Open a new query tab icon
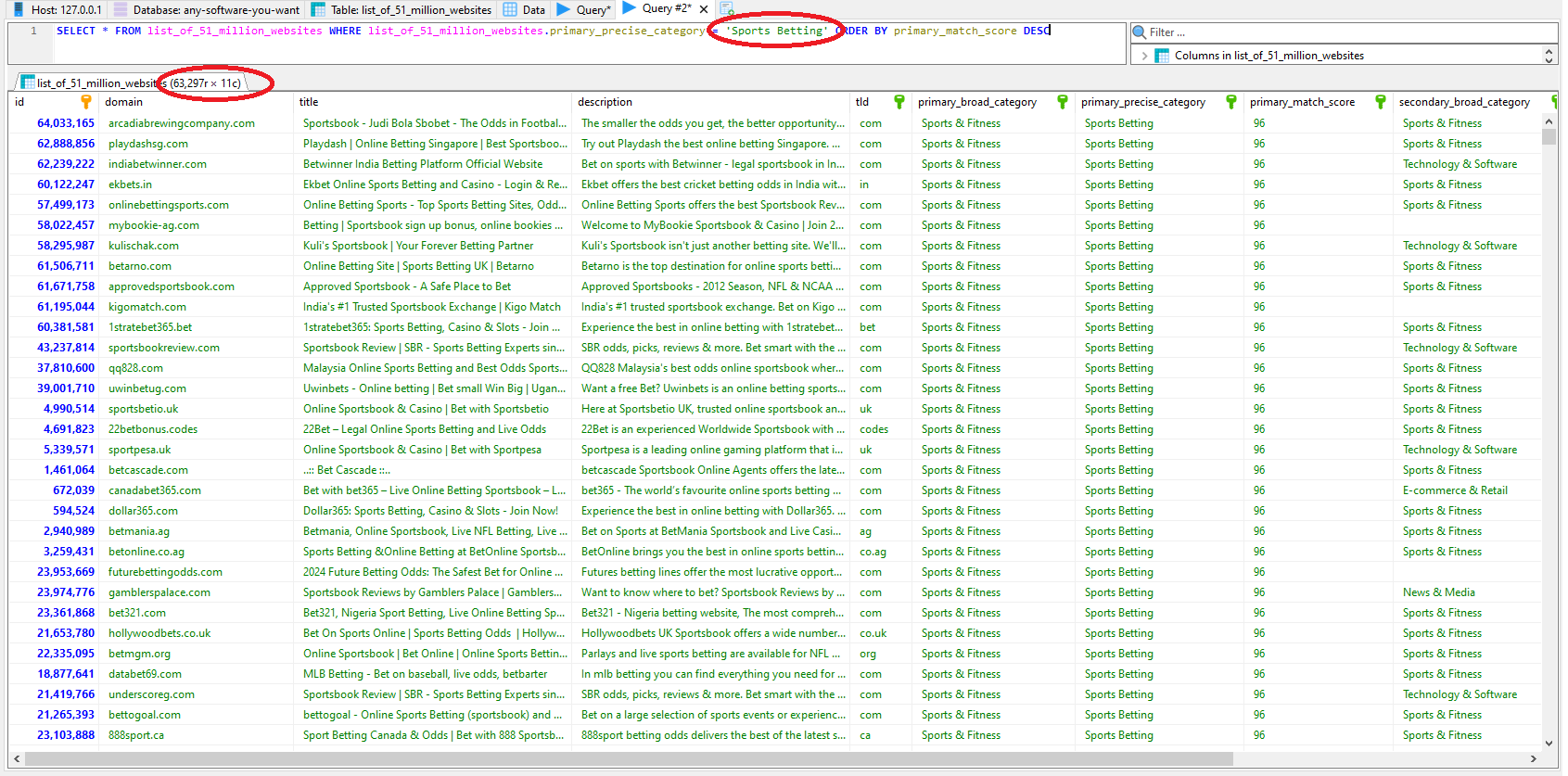Image resolution: width=1568 pixels, height=776 pixels. (727, 9)
